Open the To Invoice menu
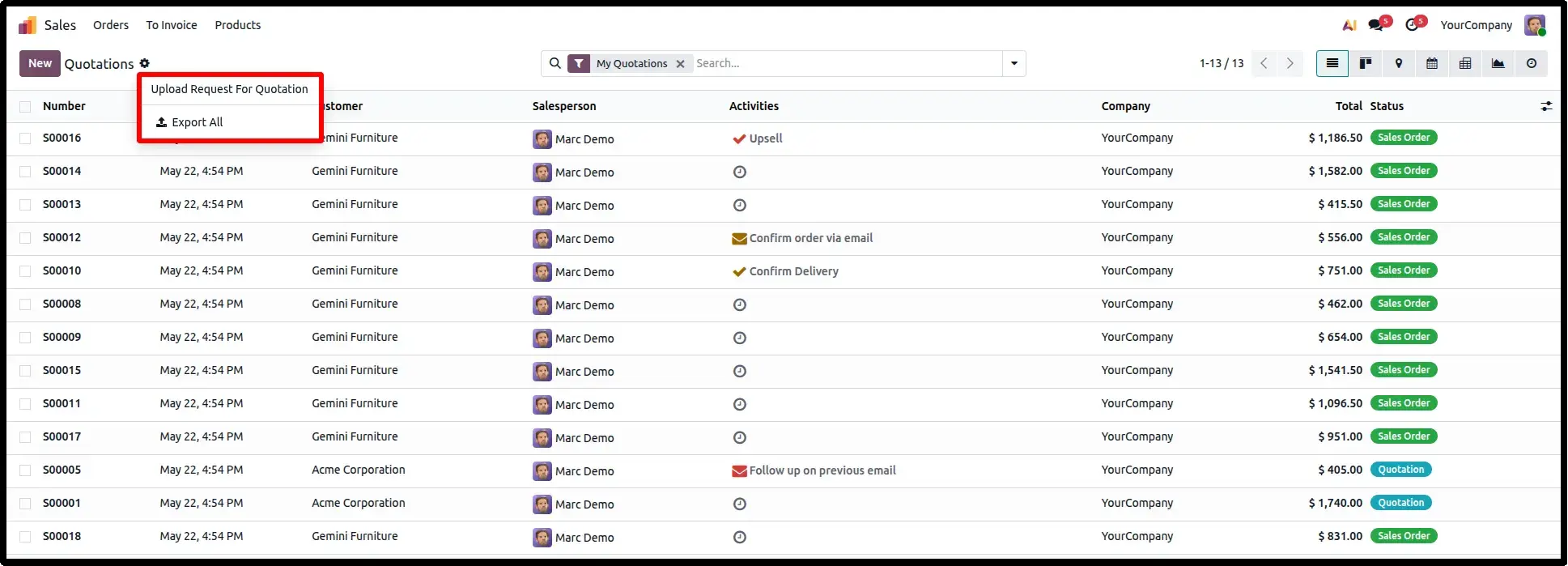1568x566 pixels. (172, 25)
